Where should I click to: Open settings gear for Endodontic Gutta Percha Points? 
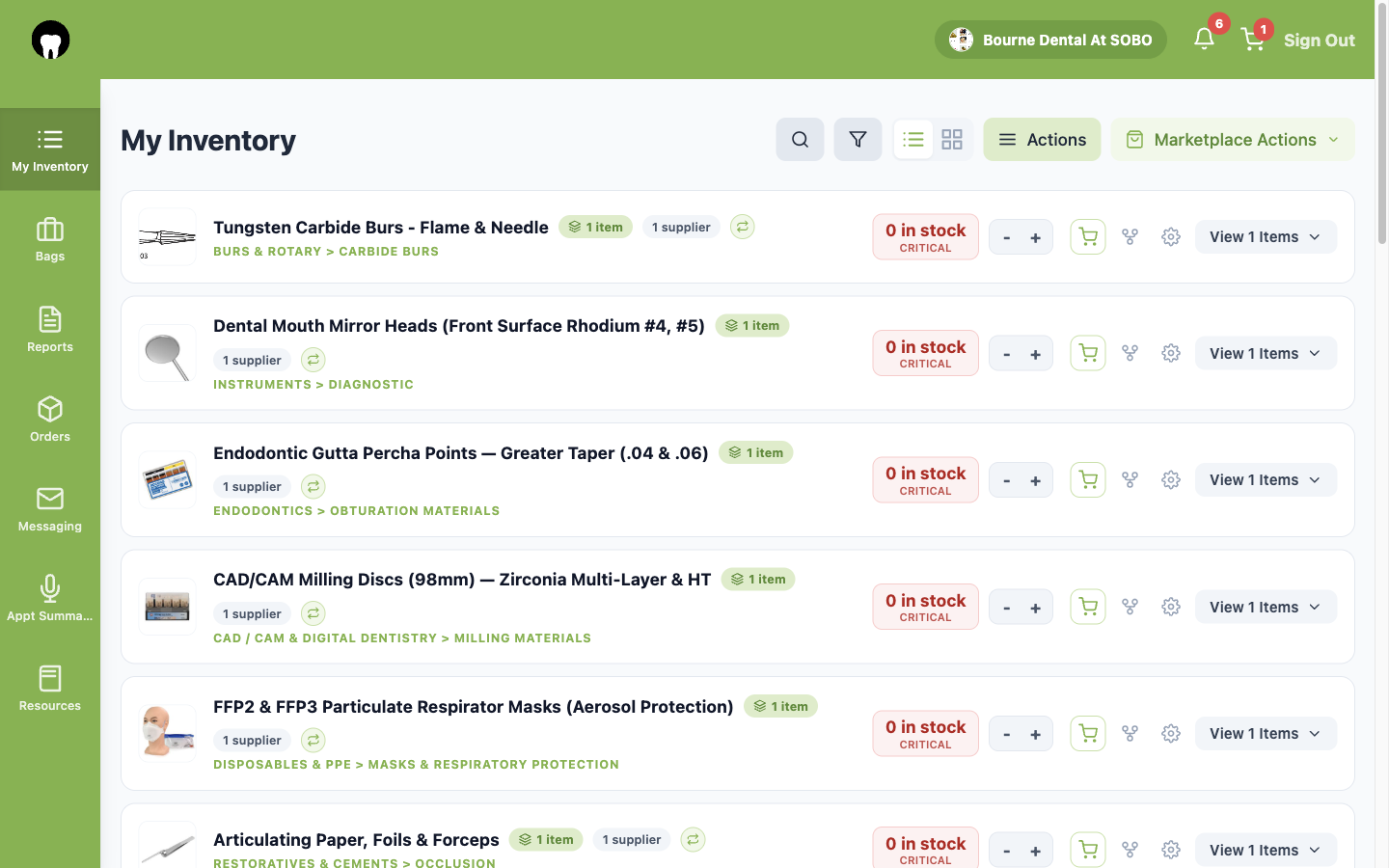click(1171, 480)
